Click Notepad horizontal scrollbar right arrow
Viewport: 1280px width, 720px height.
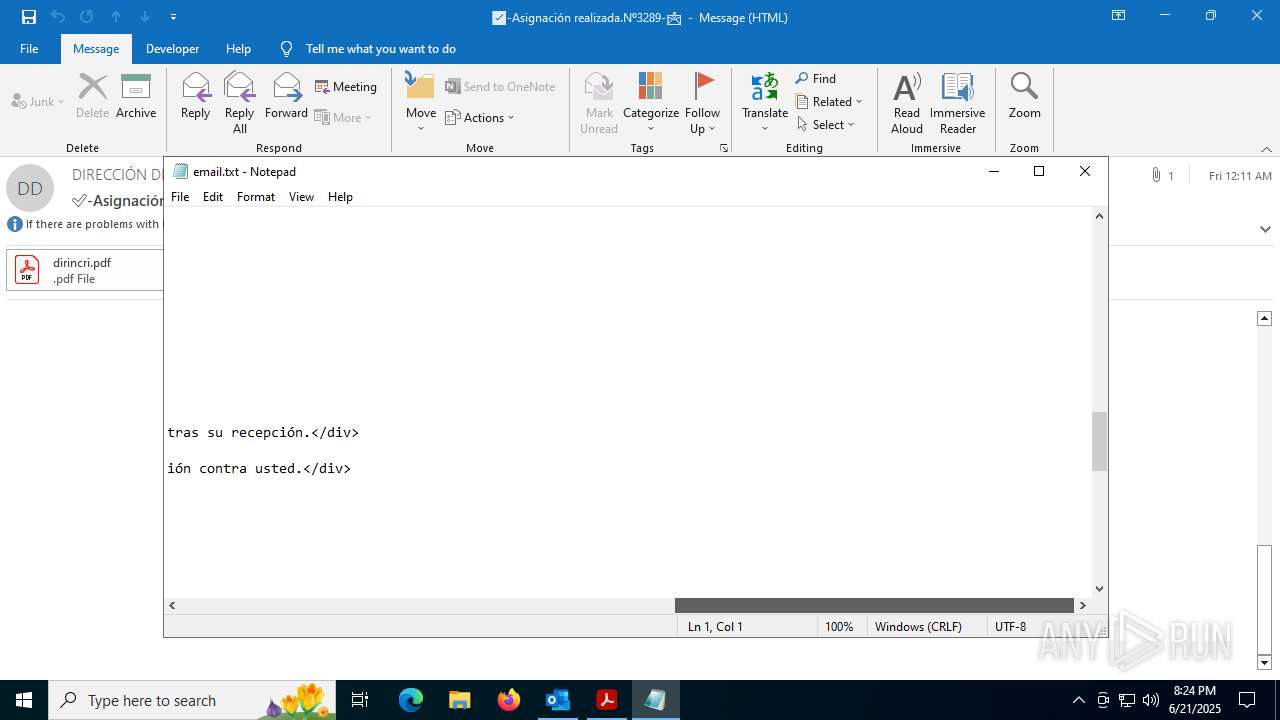(x=1082, y=605)
